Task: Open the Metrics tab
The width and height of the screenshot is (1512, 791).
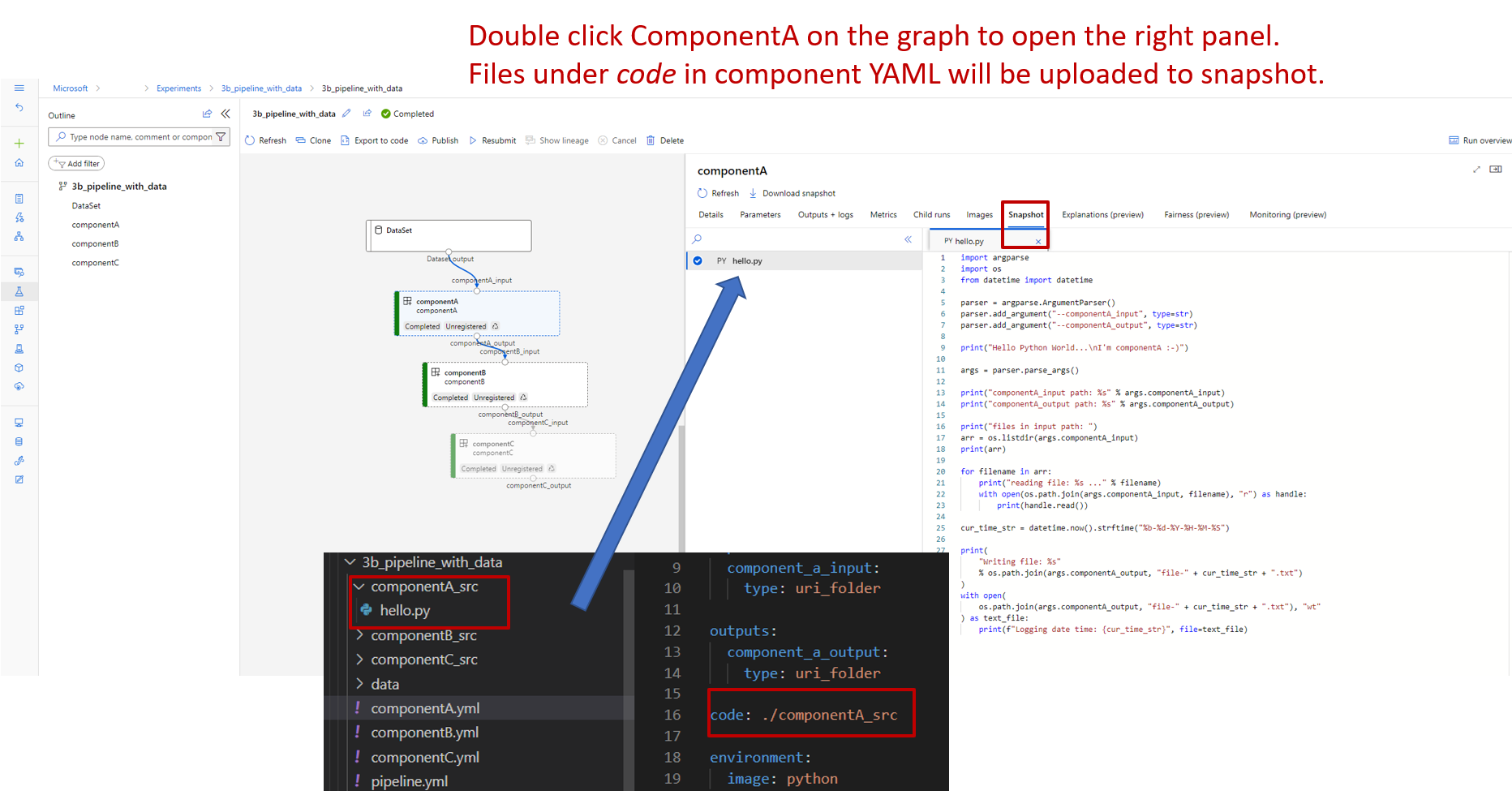Action: tap(883, 215)
